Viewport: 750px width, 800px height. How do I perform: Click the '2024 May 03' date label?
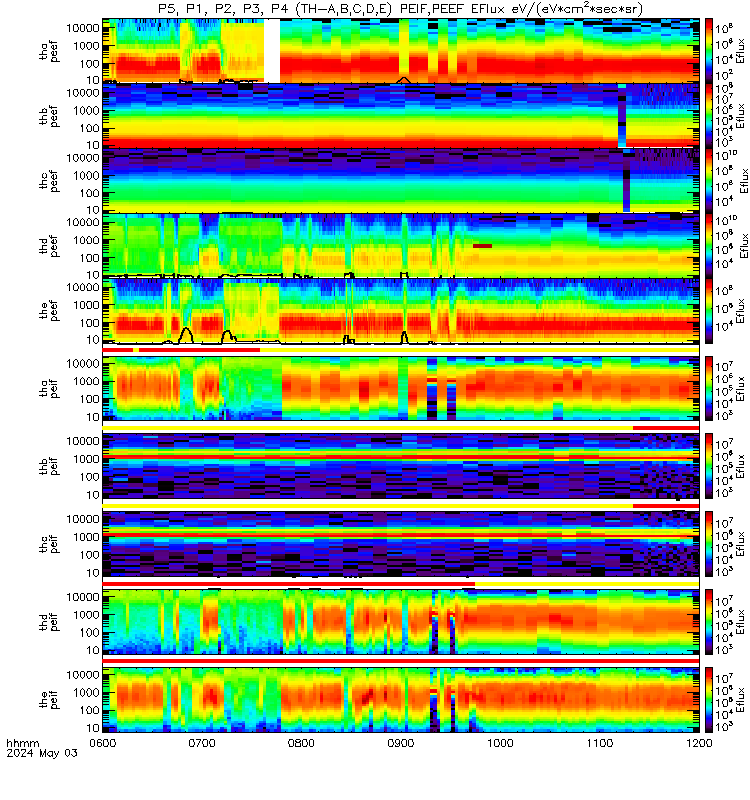tap(42, 753)
